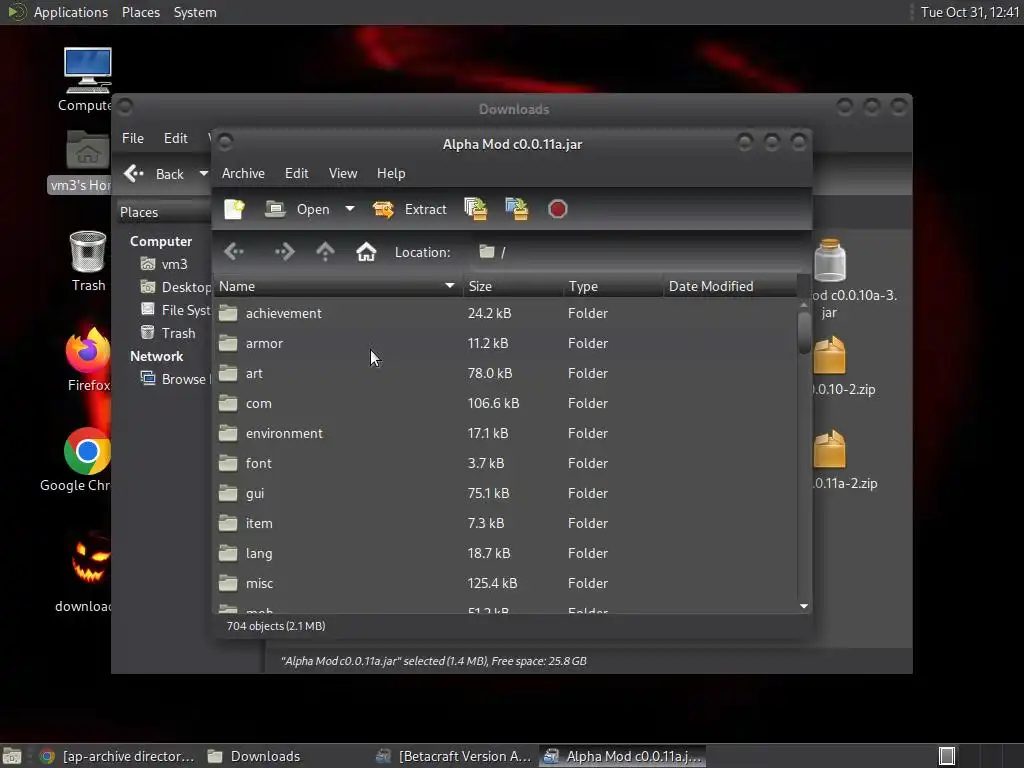This screenshot has width=1024, height=768.
Task: Open the Places panel menu
Action: (x=140, y=12)
